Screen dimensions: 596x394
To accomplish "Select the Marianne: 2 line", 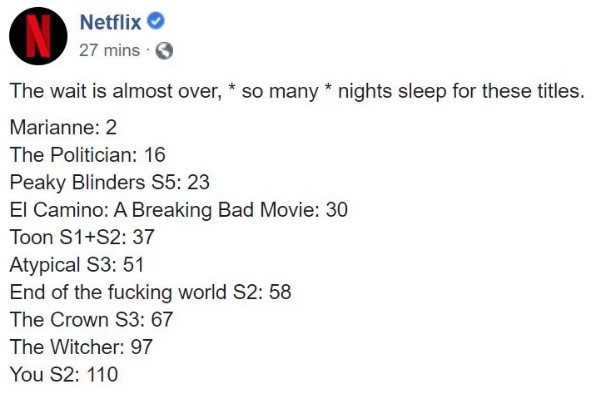I will pyautogui.click(x=63, y=127).
